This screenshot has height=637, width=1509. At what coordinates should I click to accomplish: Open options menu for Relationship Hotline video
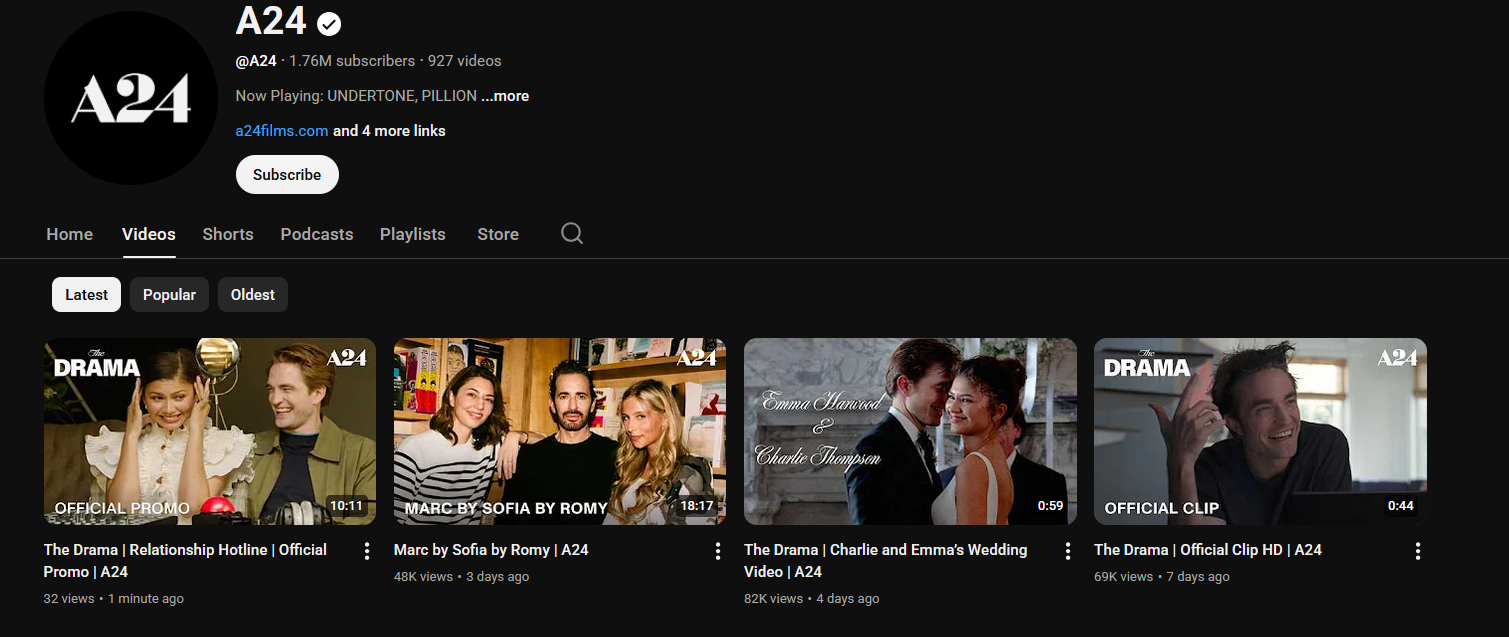[x=367, y=551]
